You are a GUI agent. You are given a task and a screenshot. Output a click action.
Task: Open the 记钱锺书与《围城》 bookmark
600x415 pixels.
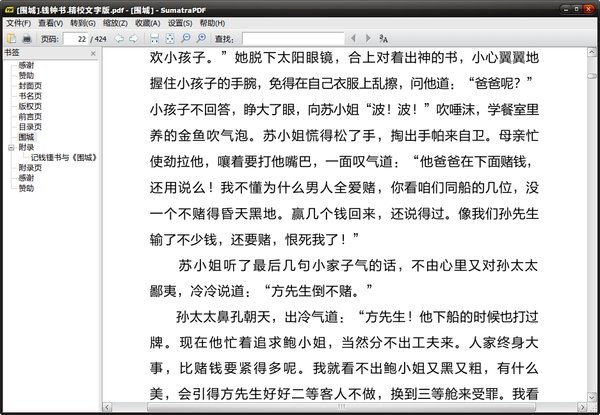click(64, 158)
